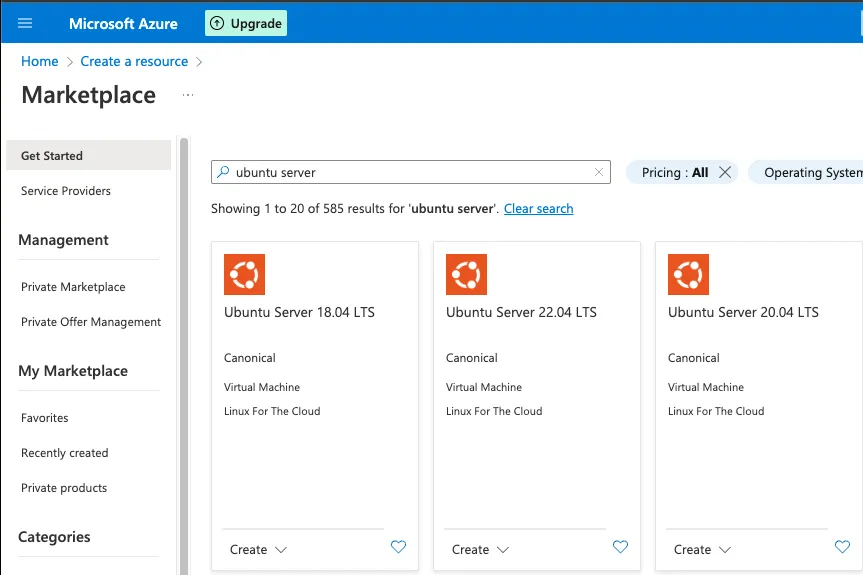Go to Home breadcrumb link
Image resolution: width=863 pixels, height=575 pixels.
pyautogui.click(x=40, y=61)
